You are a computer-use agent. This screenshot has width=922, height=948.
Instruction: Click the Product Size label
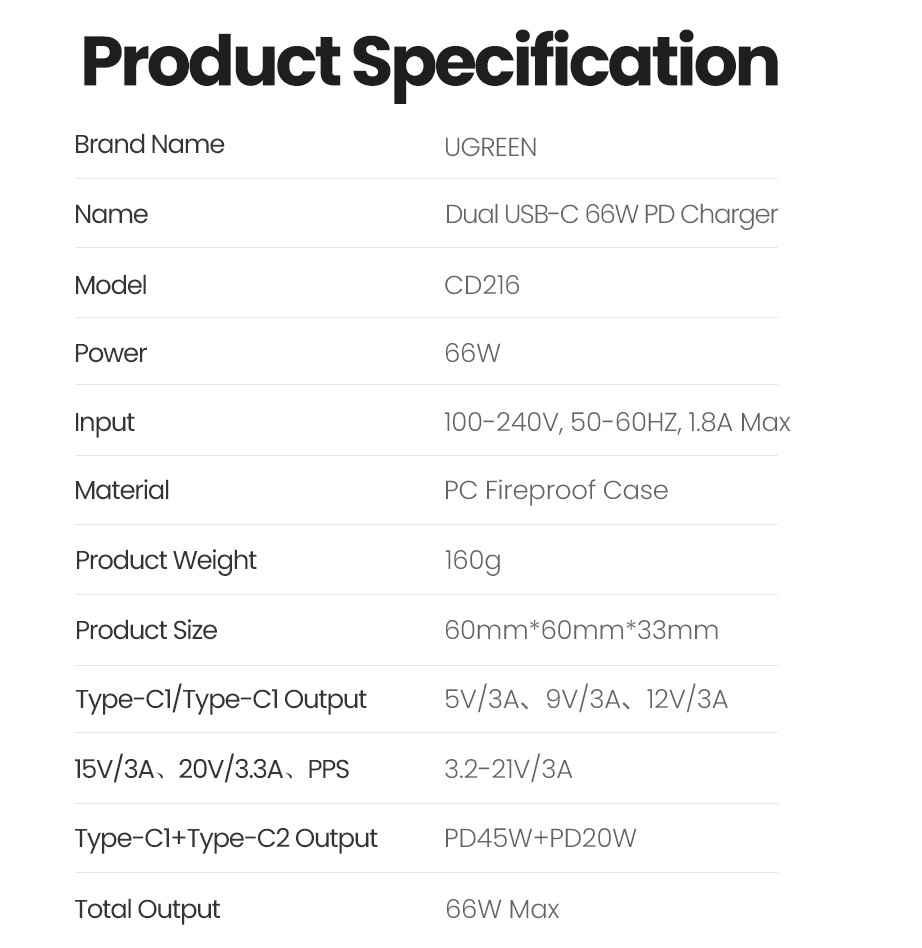click(146, 630)
